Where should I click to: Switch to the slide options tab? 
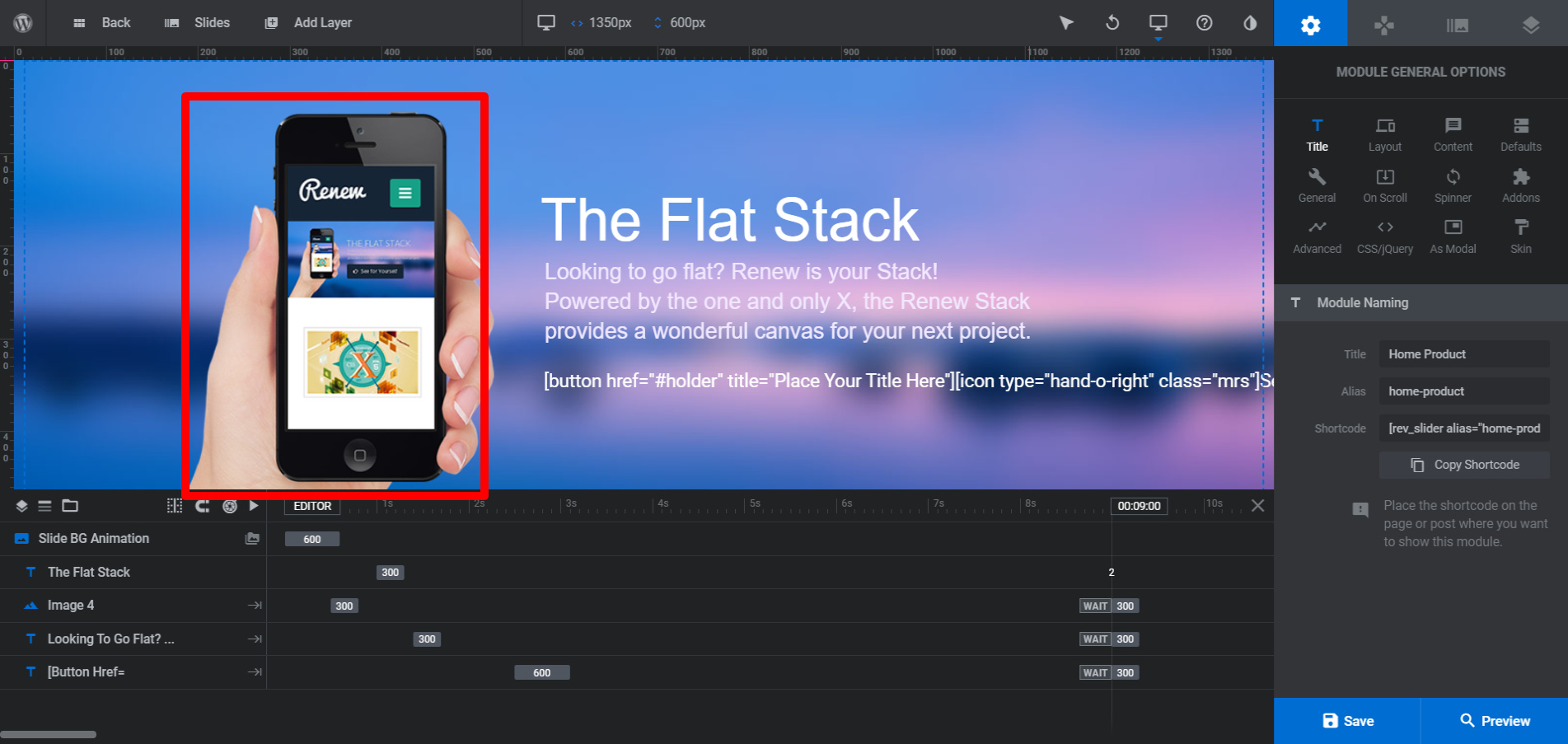[x=1458, y=24]
